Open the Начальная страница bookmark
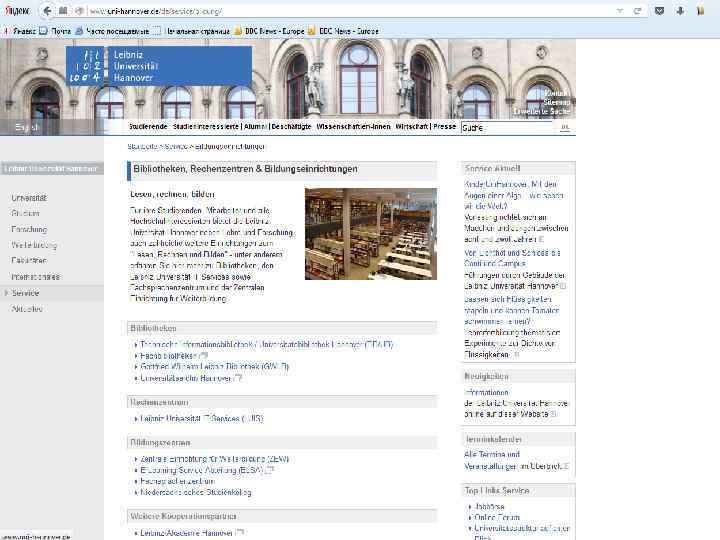This screenshot has width=720, height=540. [x=191, y=31]
